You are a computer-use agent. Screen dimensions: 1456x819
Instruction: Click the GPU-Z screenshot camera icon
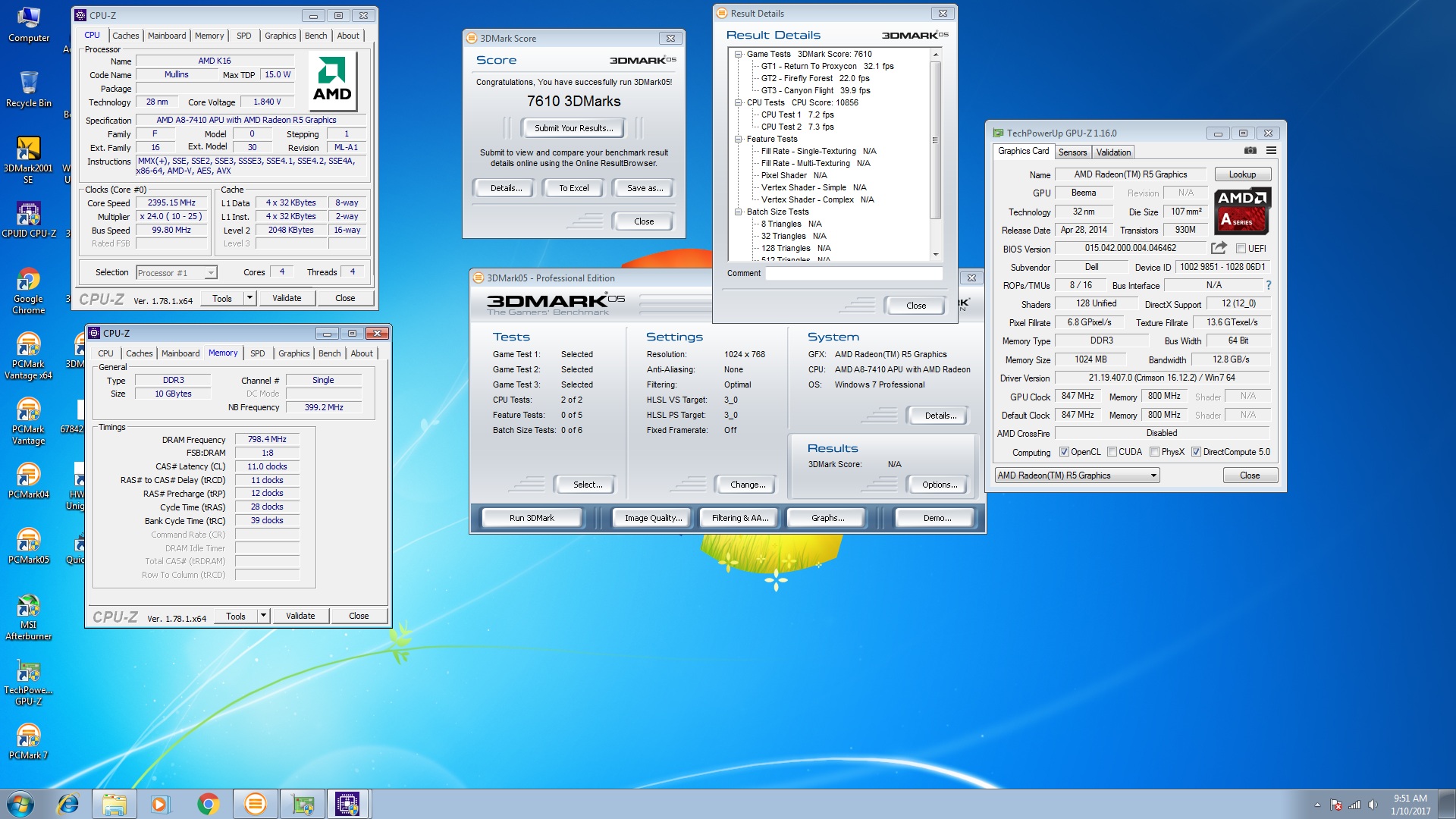pos(1250,151)
